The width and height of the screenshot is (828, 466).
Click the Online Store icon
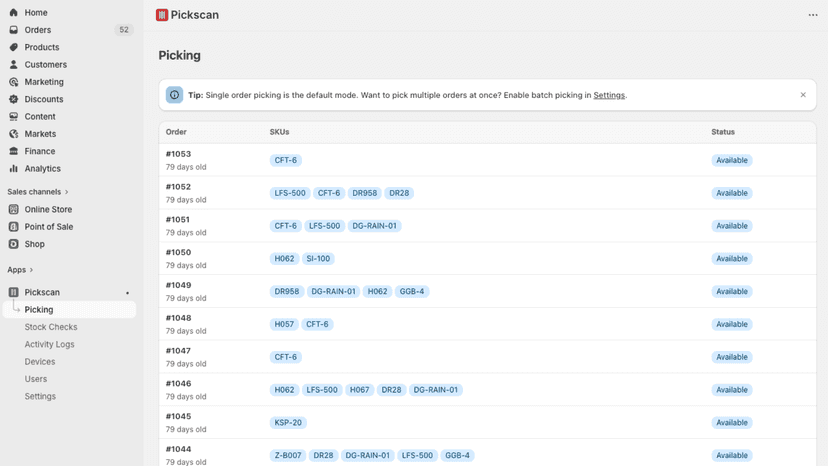(x=14, y=209)
